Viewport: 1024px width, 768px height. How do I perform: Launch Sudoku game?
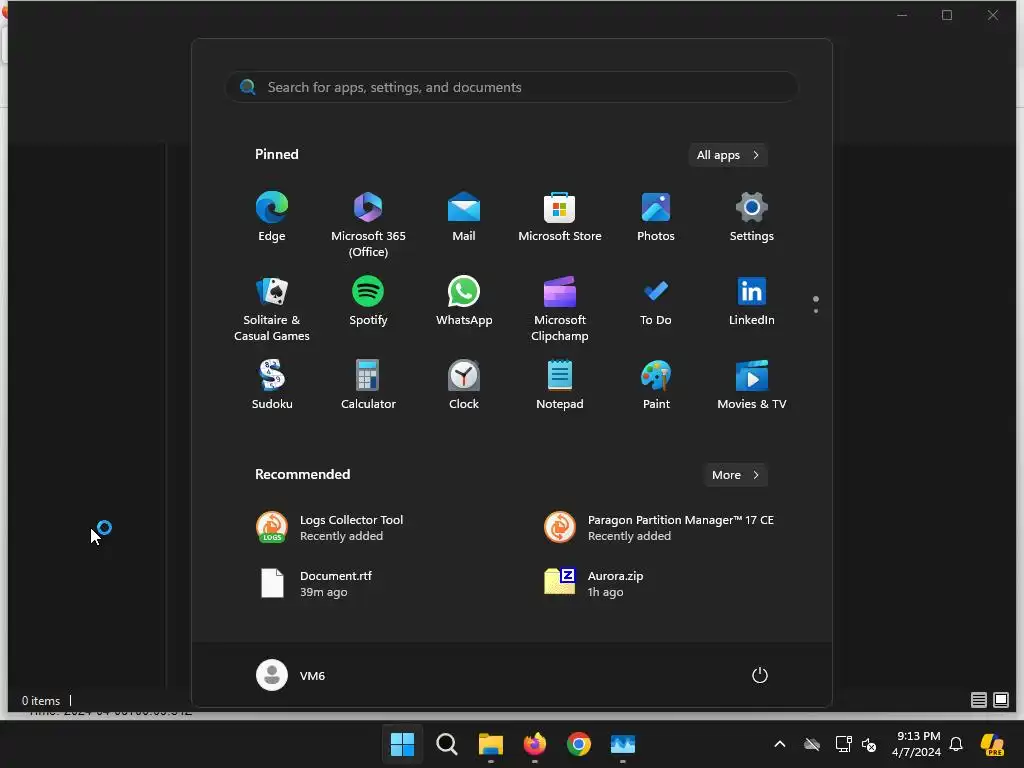tap(272, 385)
